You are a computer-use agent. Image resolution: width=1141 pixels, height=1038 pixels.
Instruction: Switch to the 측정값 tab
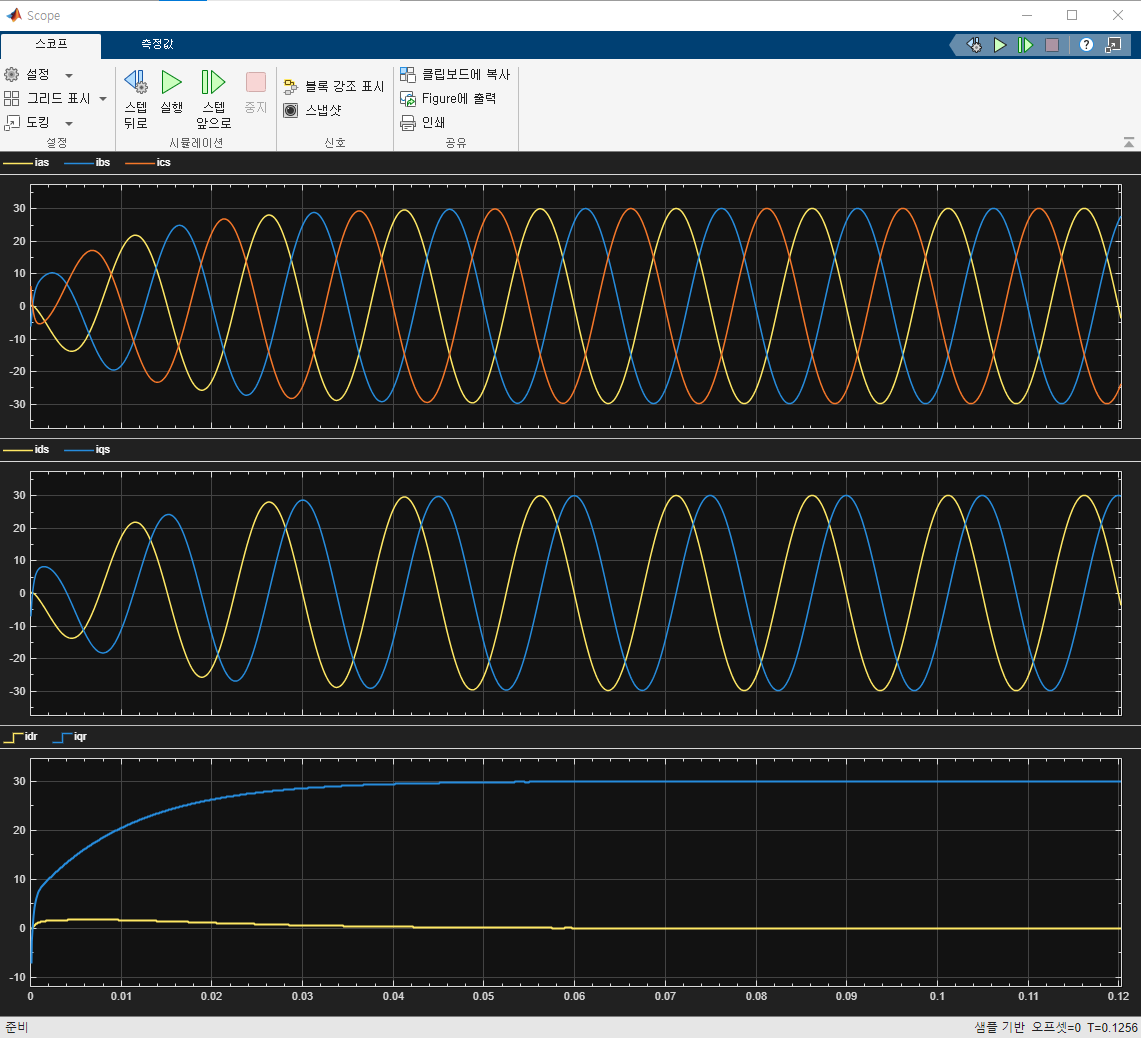(x=157, y=45)
